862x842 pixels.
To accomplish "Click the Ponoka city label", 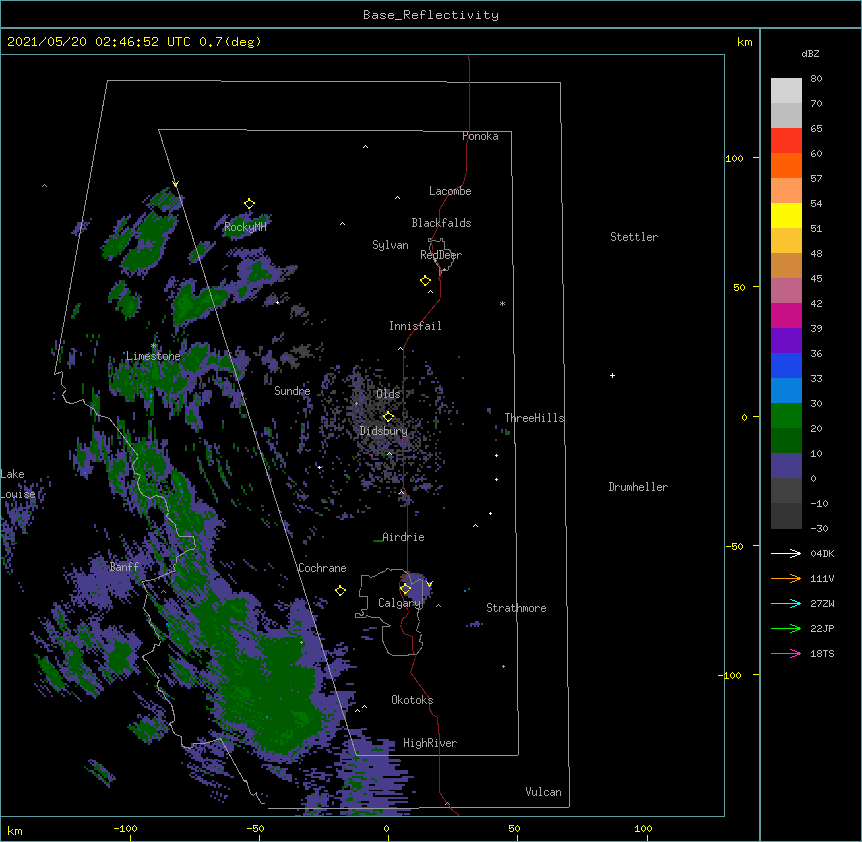I will 480,136.
